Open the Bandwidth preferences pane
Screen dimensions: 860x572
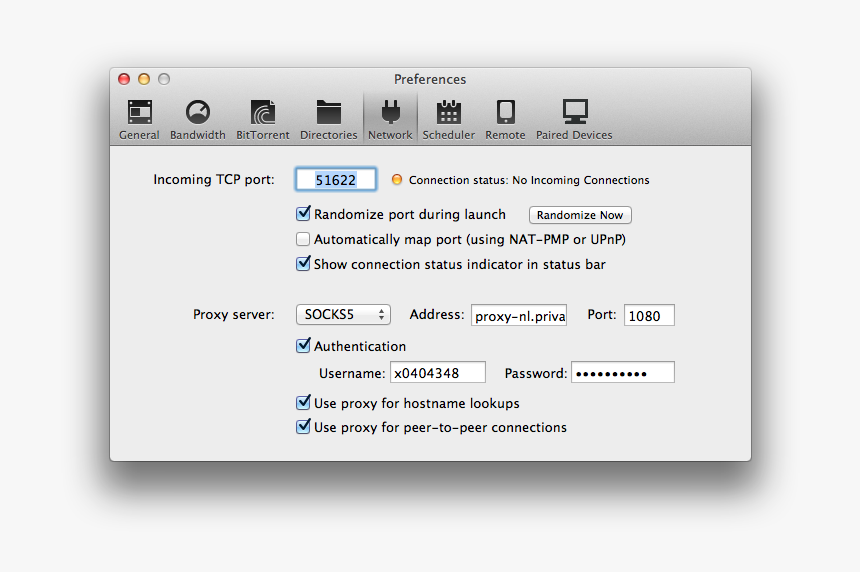tap(197, 119)
